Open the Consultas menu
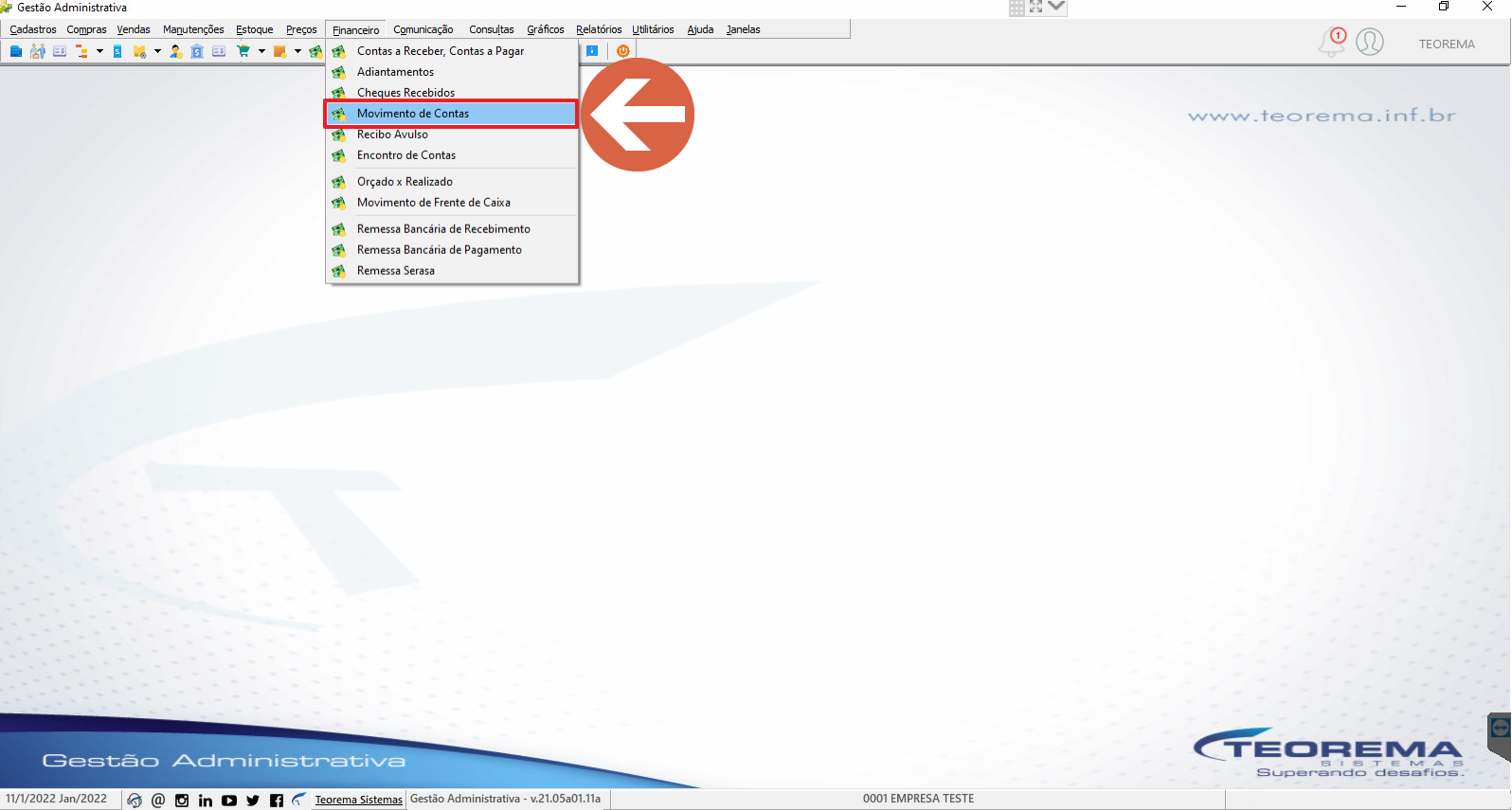 click(491, 29)
